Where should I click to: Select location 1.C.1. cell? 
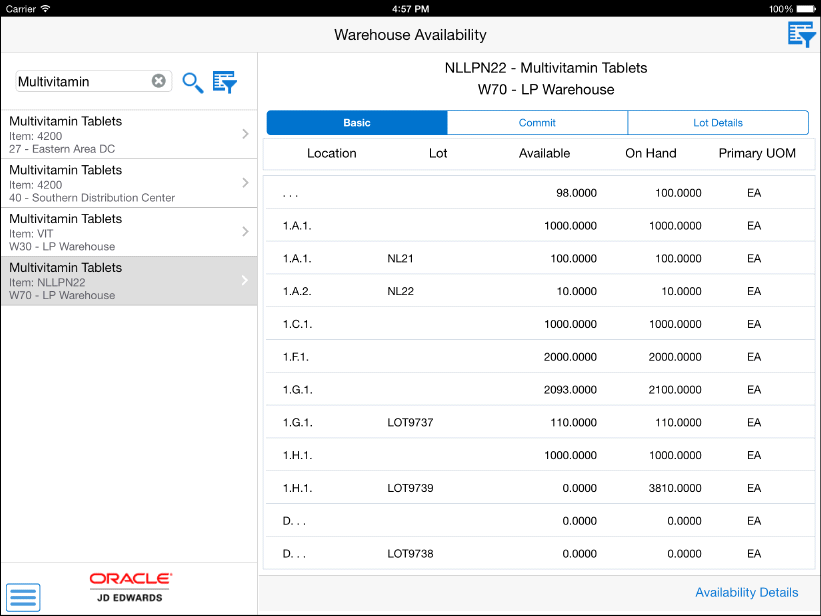click(x=297, y=324)
